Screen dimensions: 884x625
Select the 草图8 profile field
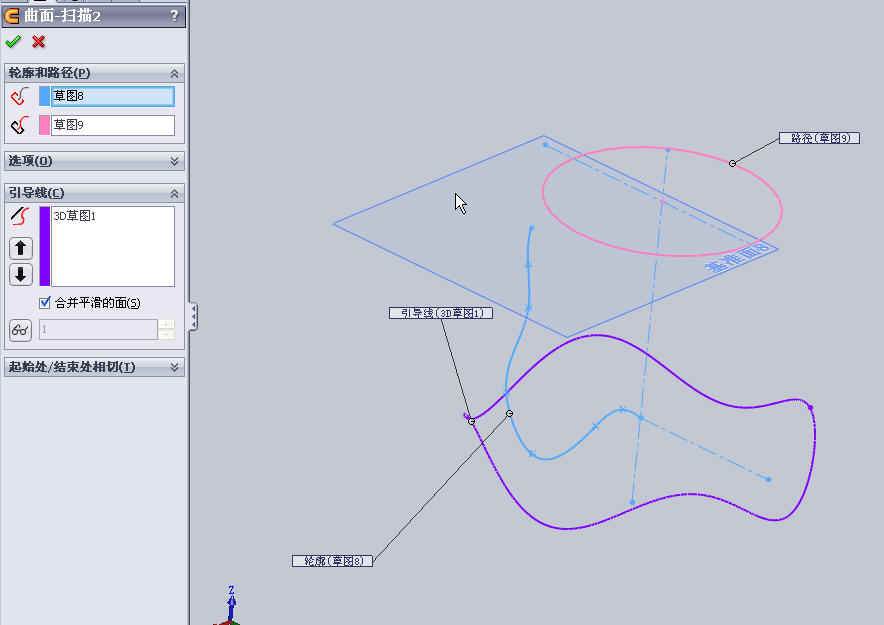[113, 96]
